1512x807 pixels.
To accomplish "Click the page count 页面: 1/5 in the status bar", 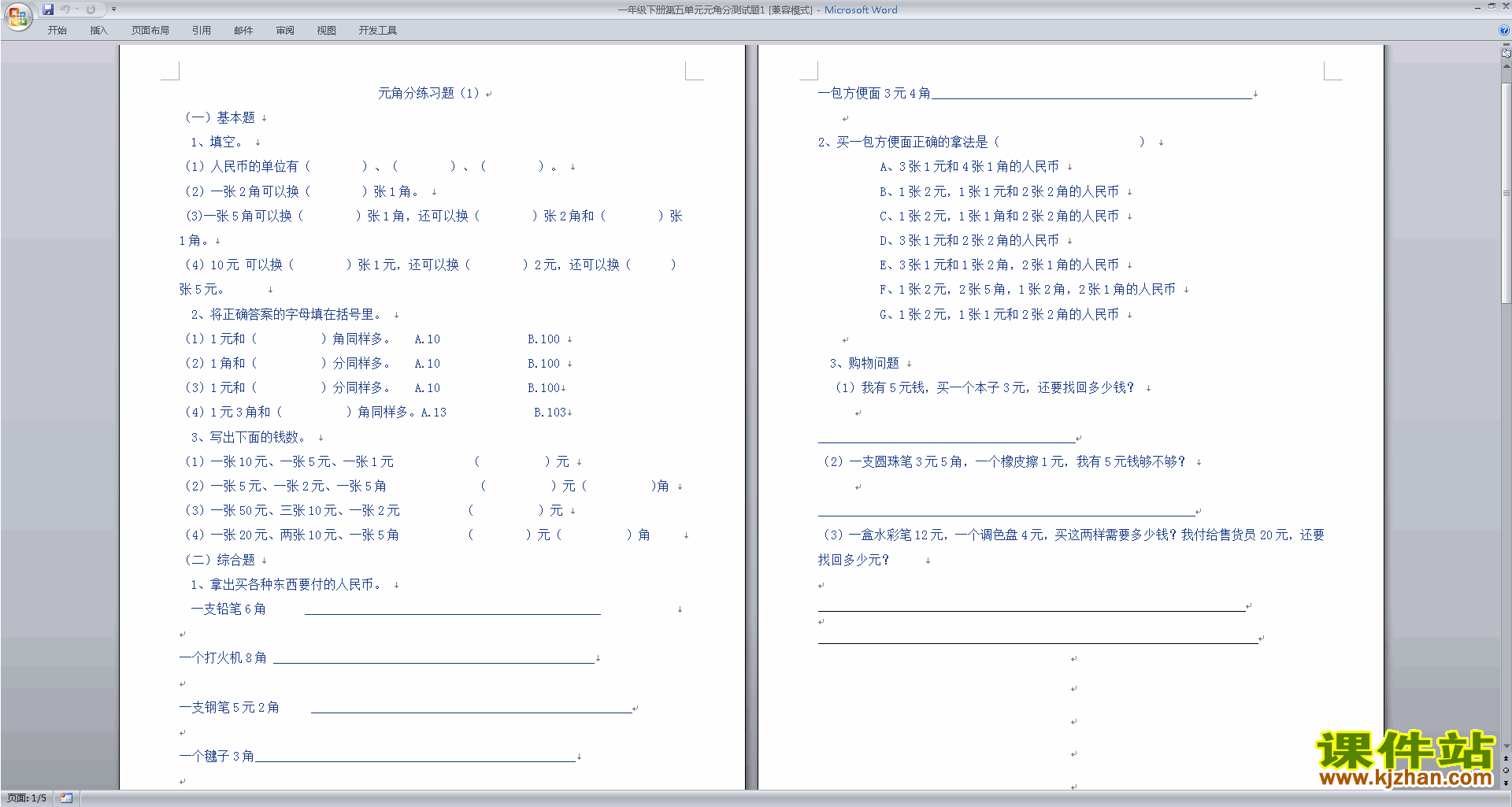I will tap(27, 798).
